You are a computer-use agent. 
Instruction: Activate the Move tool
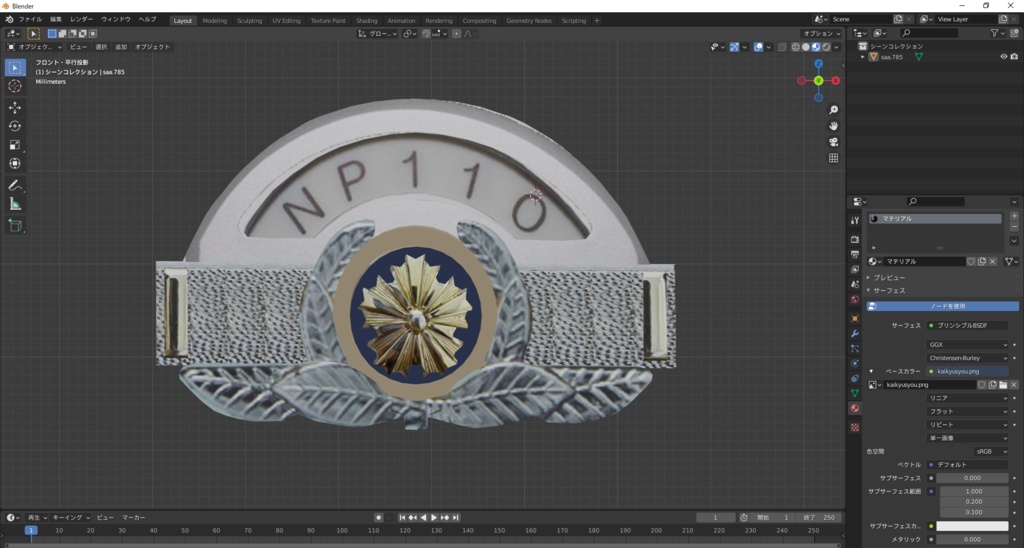click(x=15, y=108)
